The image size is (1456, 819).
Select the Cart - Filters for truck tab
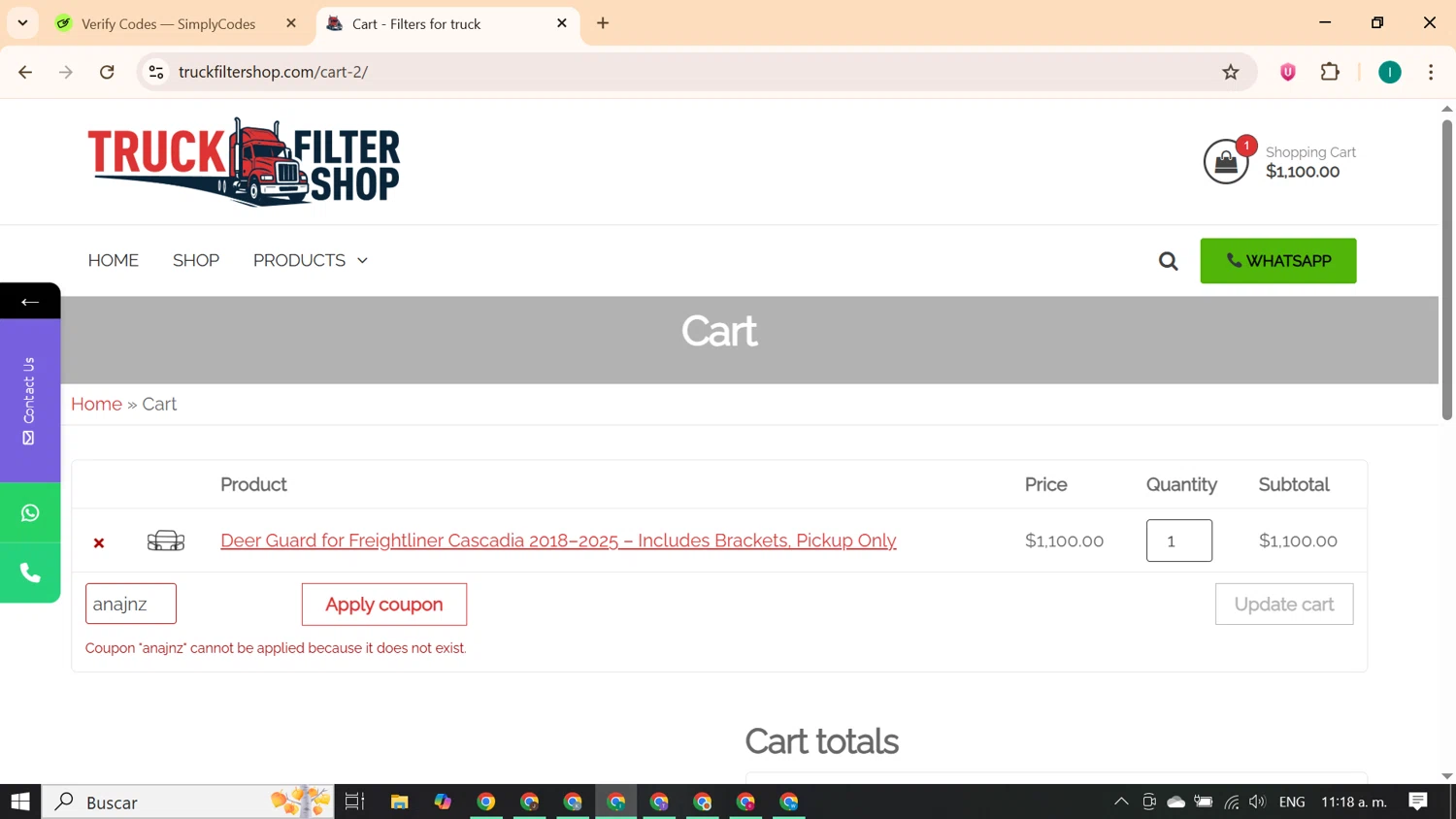tap(416, 23)
